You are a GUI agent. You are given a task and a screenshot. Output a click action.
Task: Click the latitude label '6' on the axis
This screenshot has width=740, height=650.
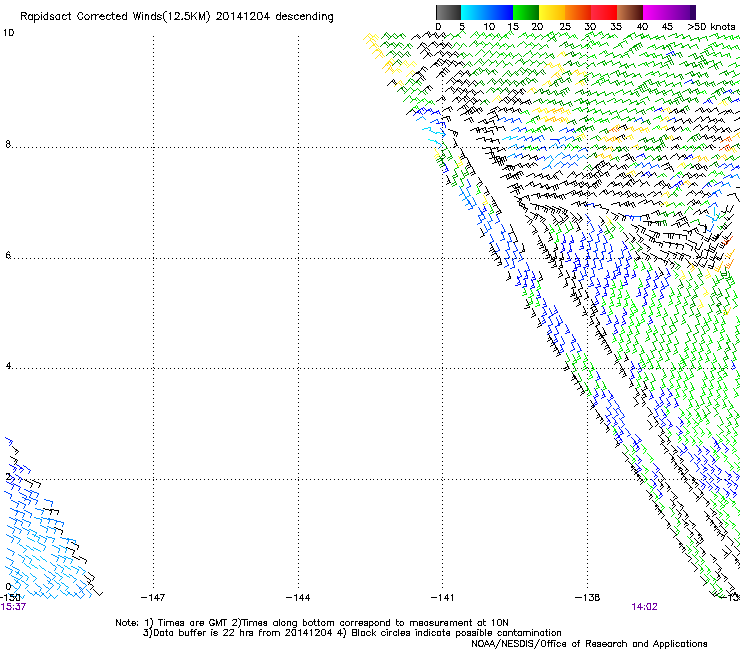8,255
